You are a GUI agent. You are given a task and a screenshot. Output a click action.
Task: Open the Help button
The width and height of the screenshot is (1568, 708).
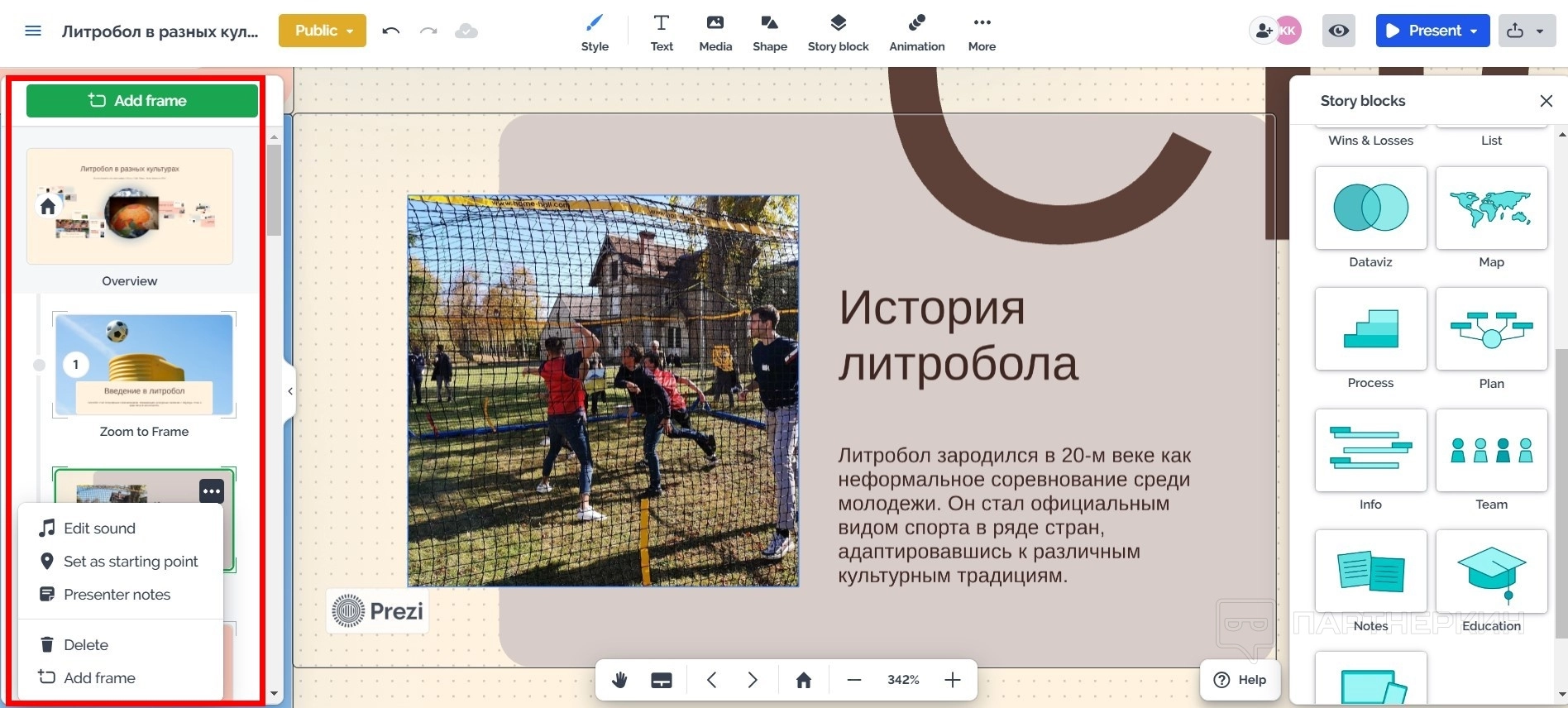point(1240,679)
